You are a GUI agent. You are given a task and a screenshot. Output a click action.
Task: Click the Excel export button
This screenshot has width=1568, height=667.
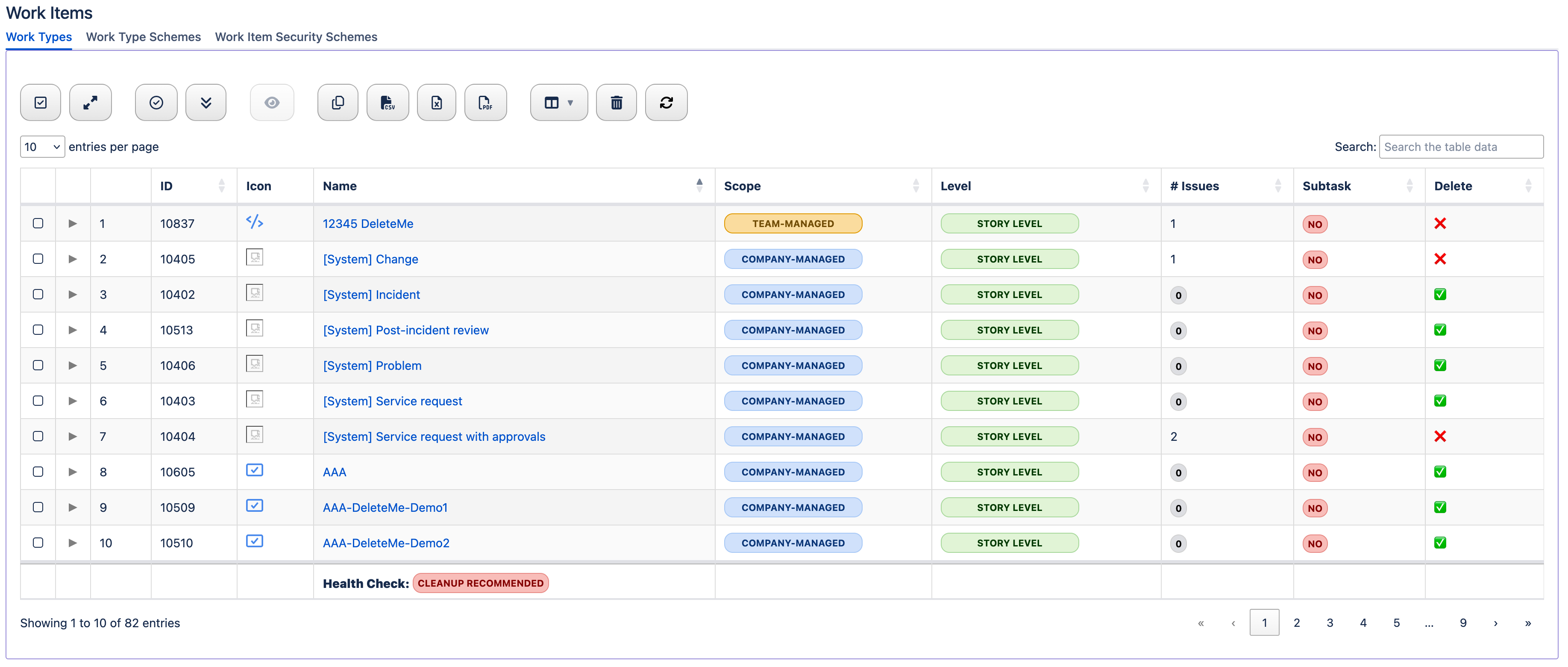(437, 102)
